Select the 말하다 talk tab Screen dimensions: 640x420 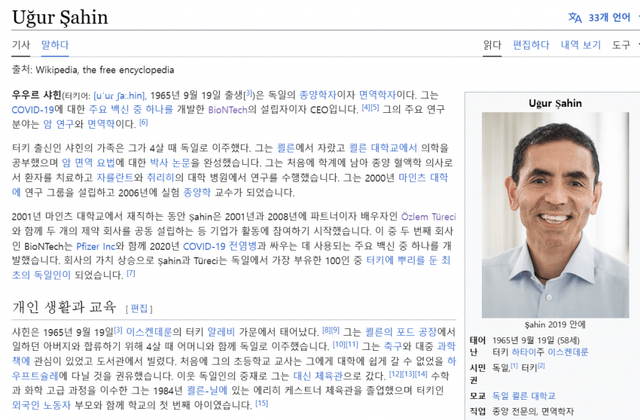(55, 45)
